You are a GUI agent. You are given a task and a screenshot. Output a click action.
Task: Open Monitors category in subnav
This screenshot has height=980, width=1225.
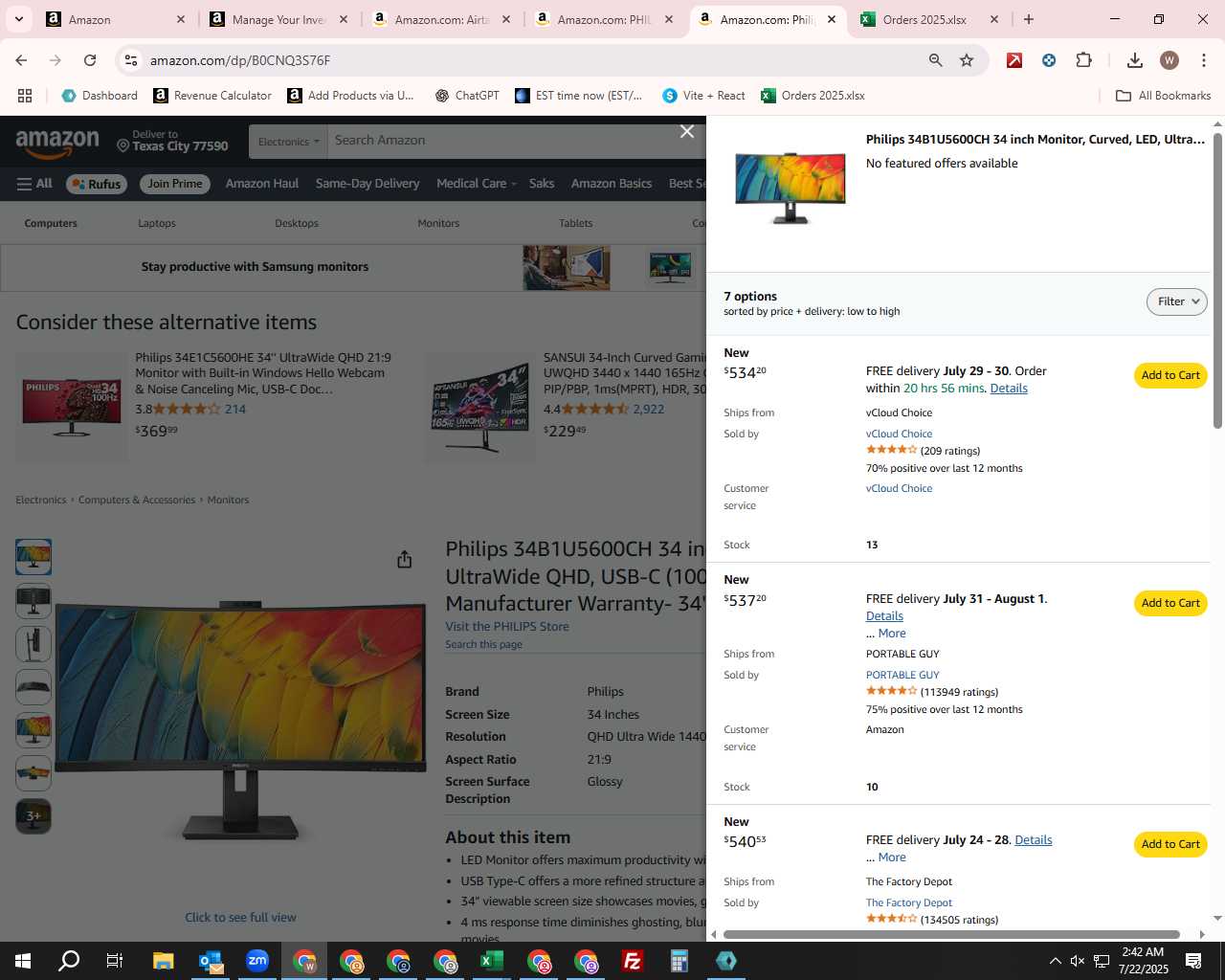coord(438,223)
